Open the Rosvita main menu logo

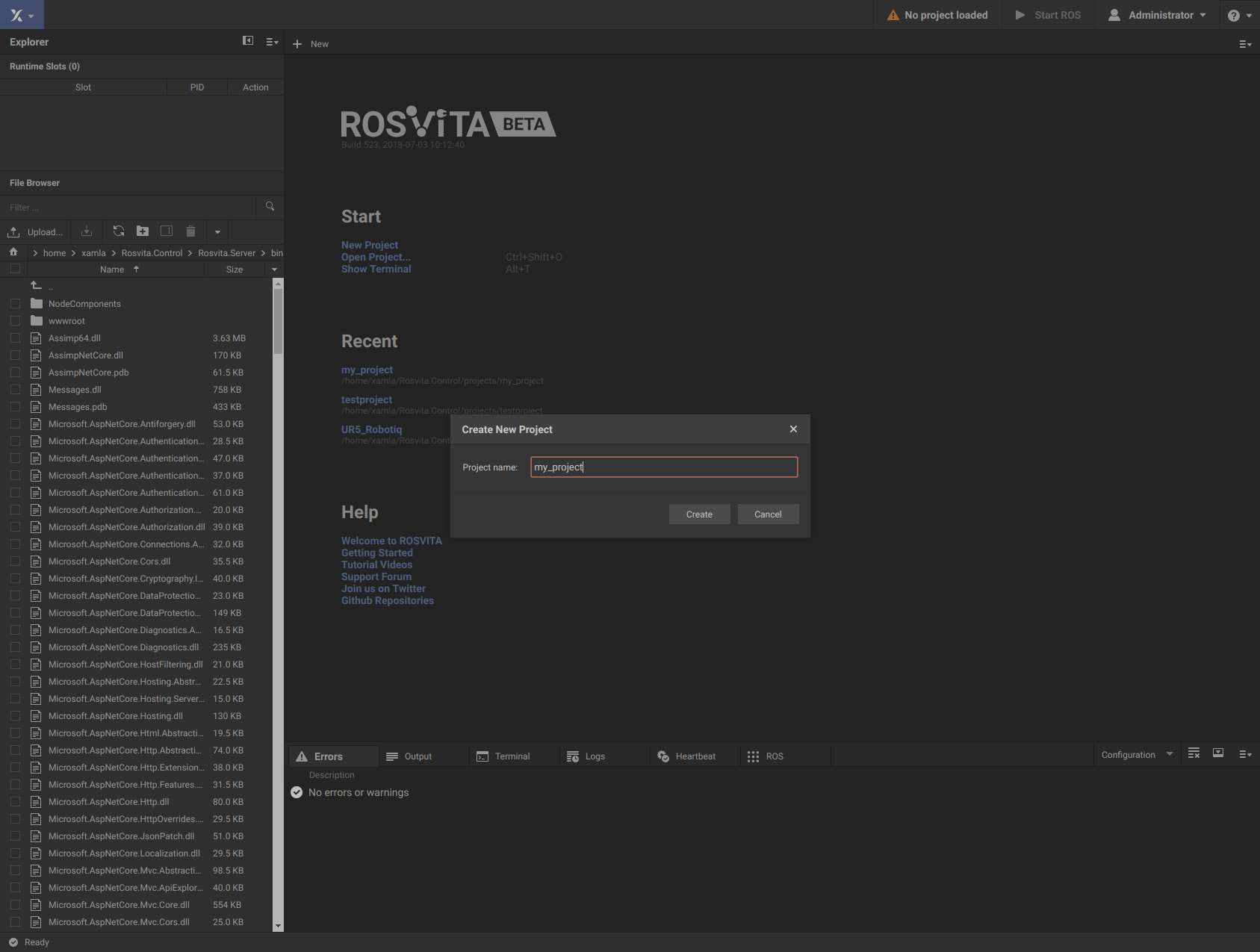[22, 15]
